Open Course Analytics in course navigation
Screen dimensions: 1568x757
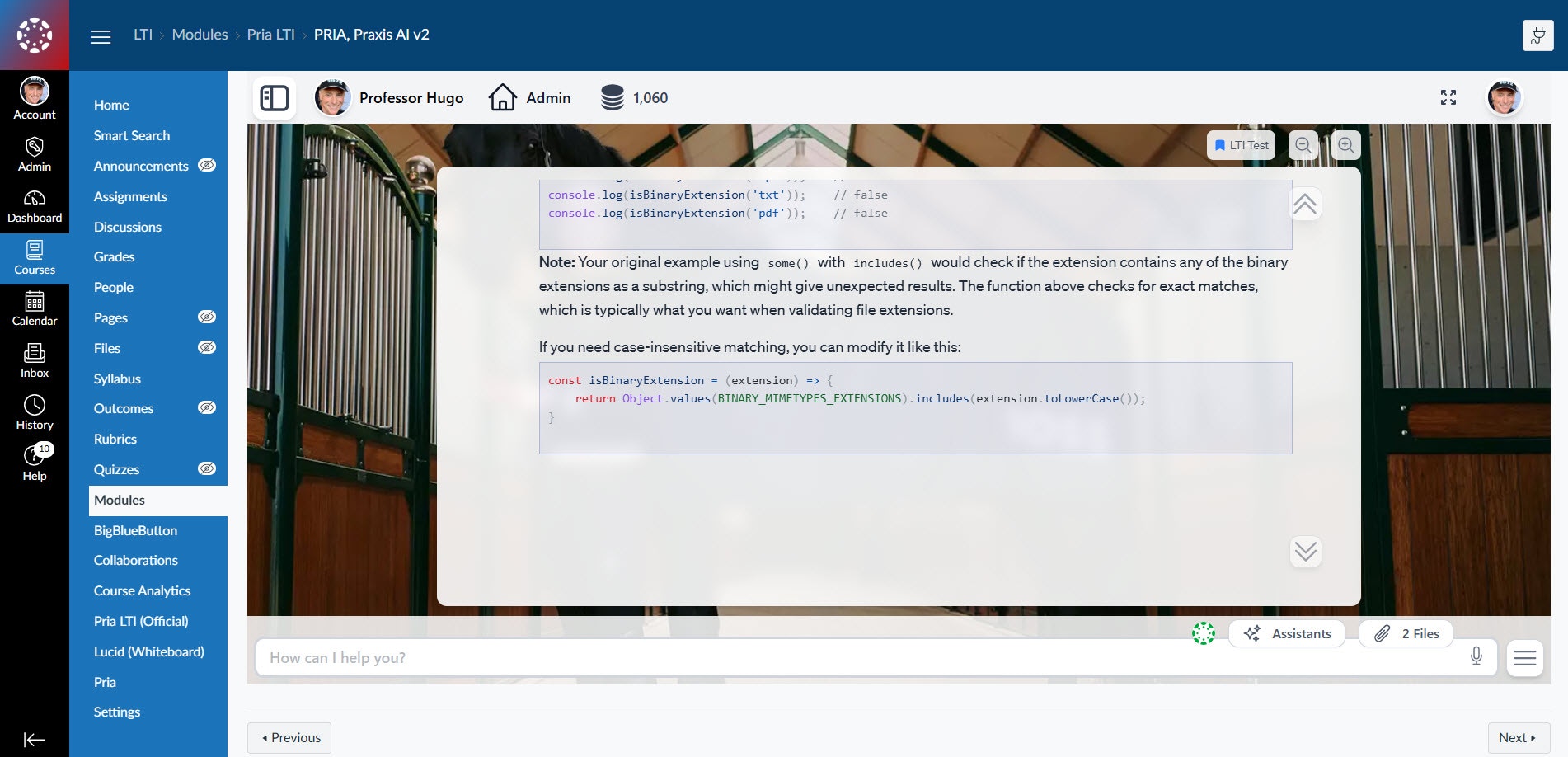point(142,590)
